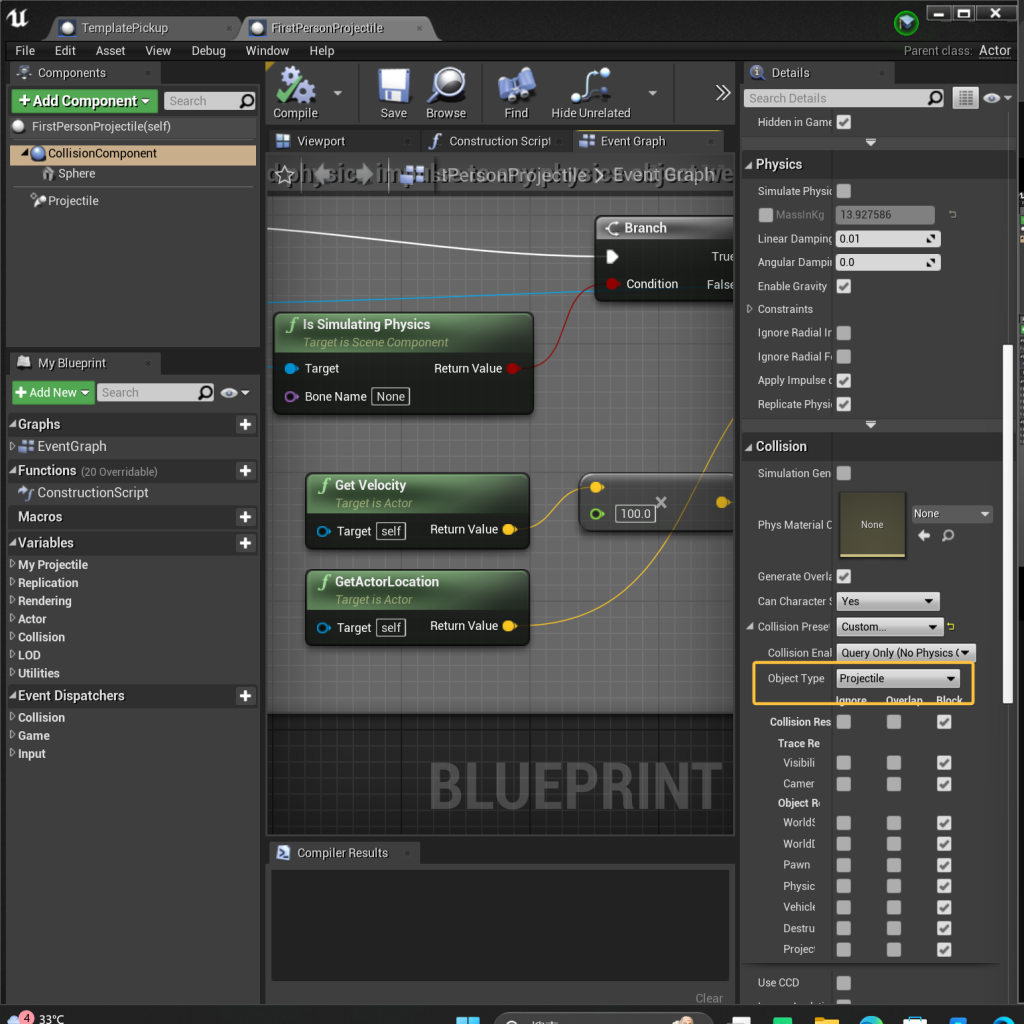Collapse the Physics section
The image size is (1024, 1024).
[749, 165]
